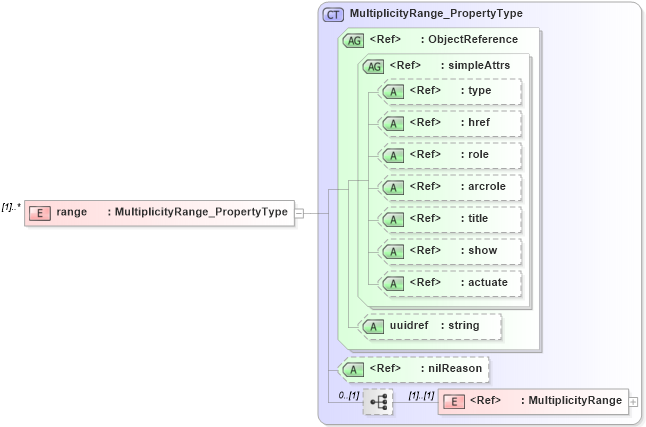Click the E icon of range element
This screenshot has height=427, width=646.
click(40, 213)
